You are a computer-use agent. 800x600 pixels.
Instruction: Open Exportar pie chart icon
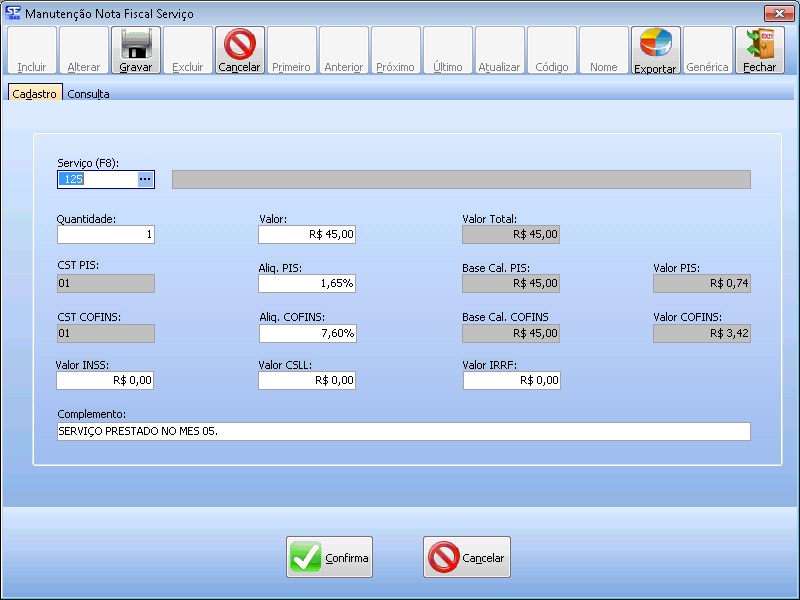click(x=655, y=50)
